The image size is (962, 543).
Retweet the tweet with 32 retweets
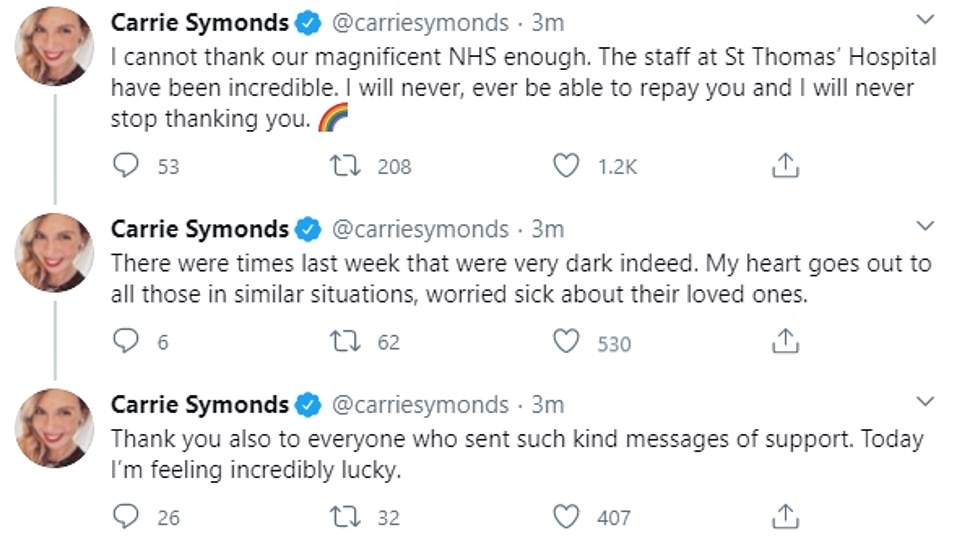[x=343, y=517]
